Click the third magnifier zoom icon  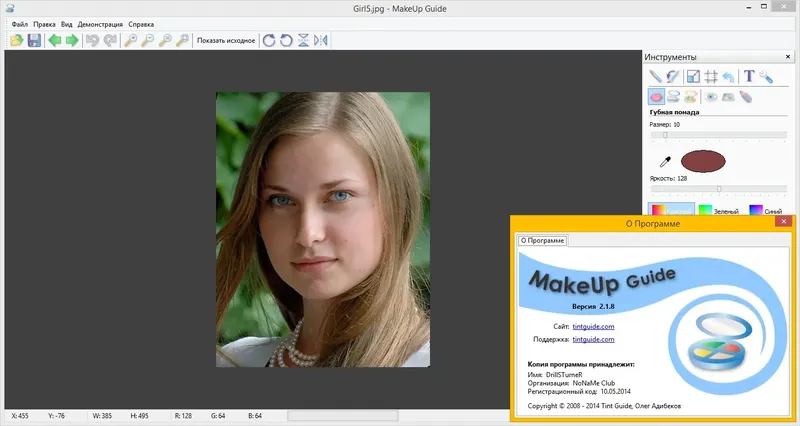pos(165,40)
